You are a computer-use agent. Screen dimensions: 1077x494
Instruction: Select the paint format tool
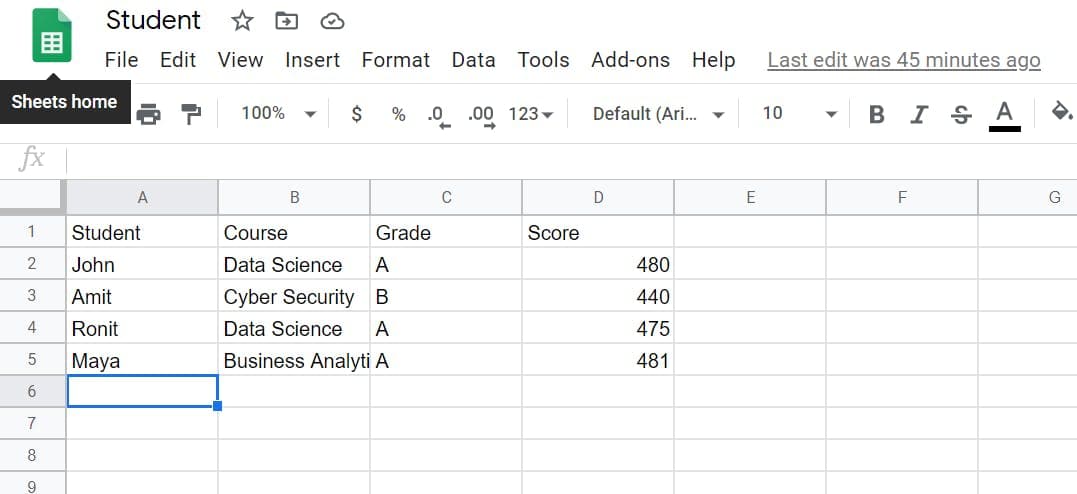[x=191, y=114]
